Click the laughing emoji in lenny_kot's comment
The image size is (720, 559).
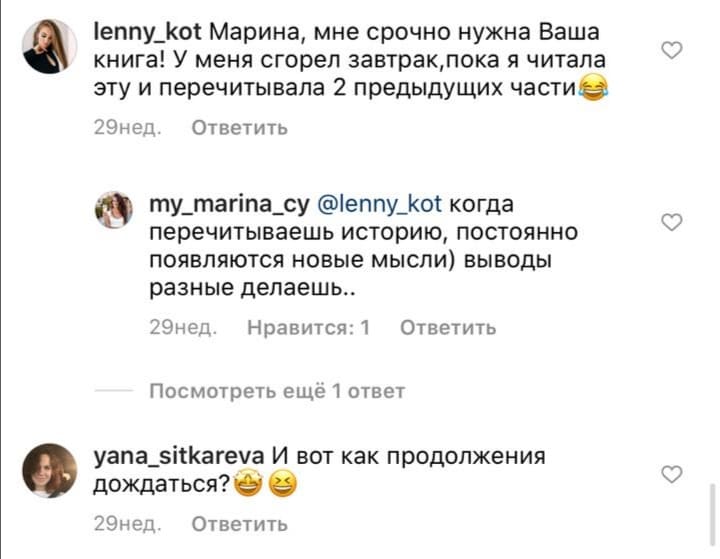(x=594, y=90)
